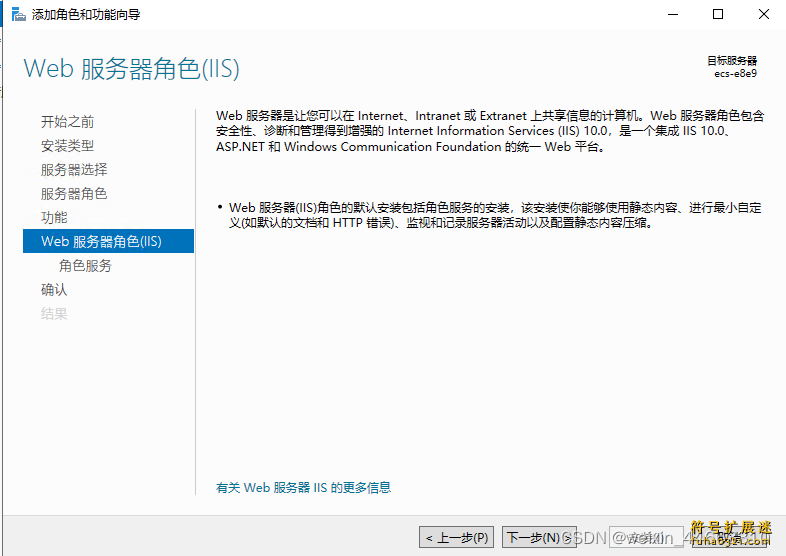786x556 pixels.
Task: Open the 角色服务 sub-step
Action: coord(85,266)
